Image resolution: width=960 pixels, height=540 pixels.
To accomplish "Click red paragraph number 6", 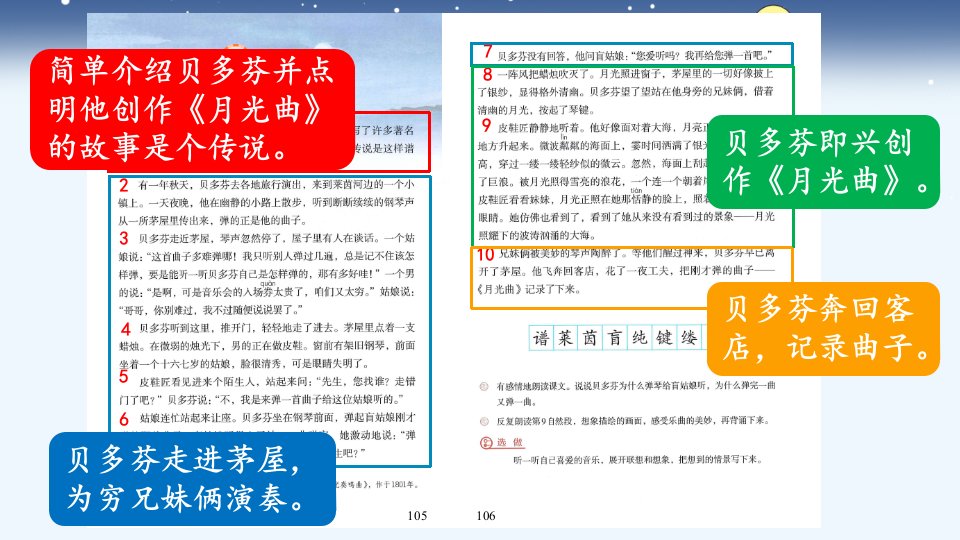I will tap(124, 419).
